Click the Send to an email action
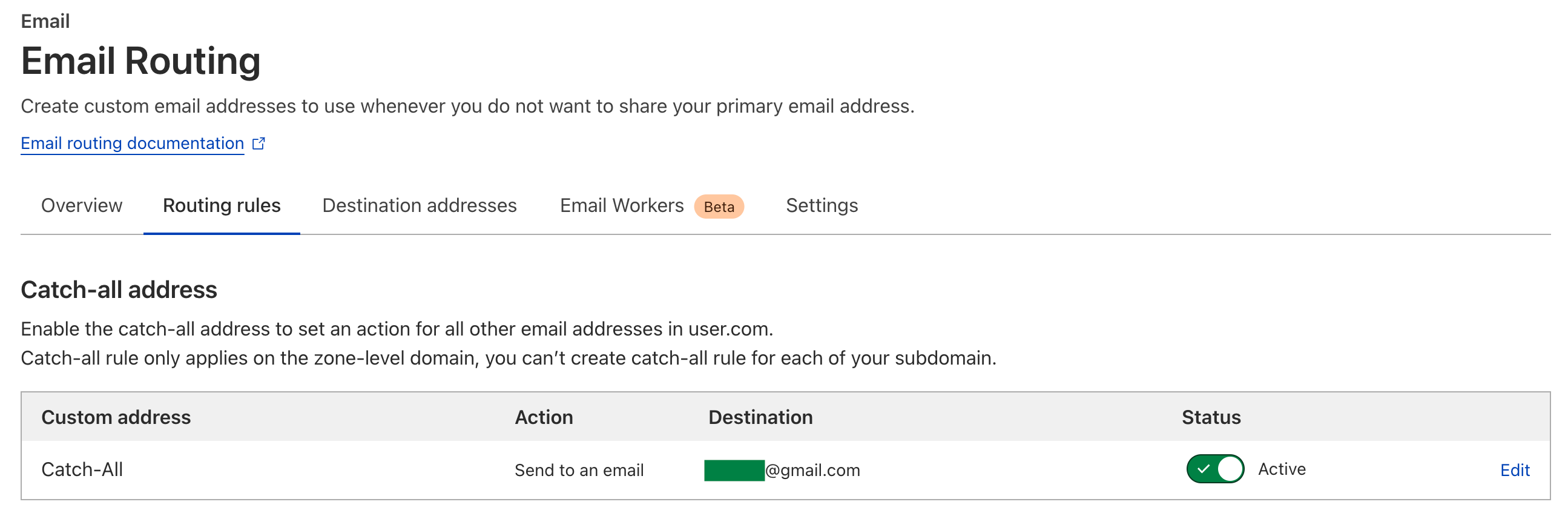This screenshot has height=516, width=1568. [579, 471]
